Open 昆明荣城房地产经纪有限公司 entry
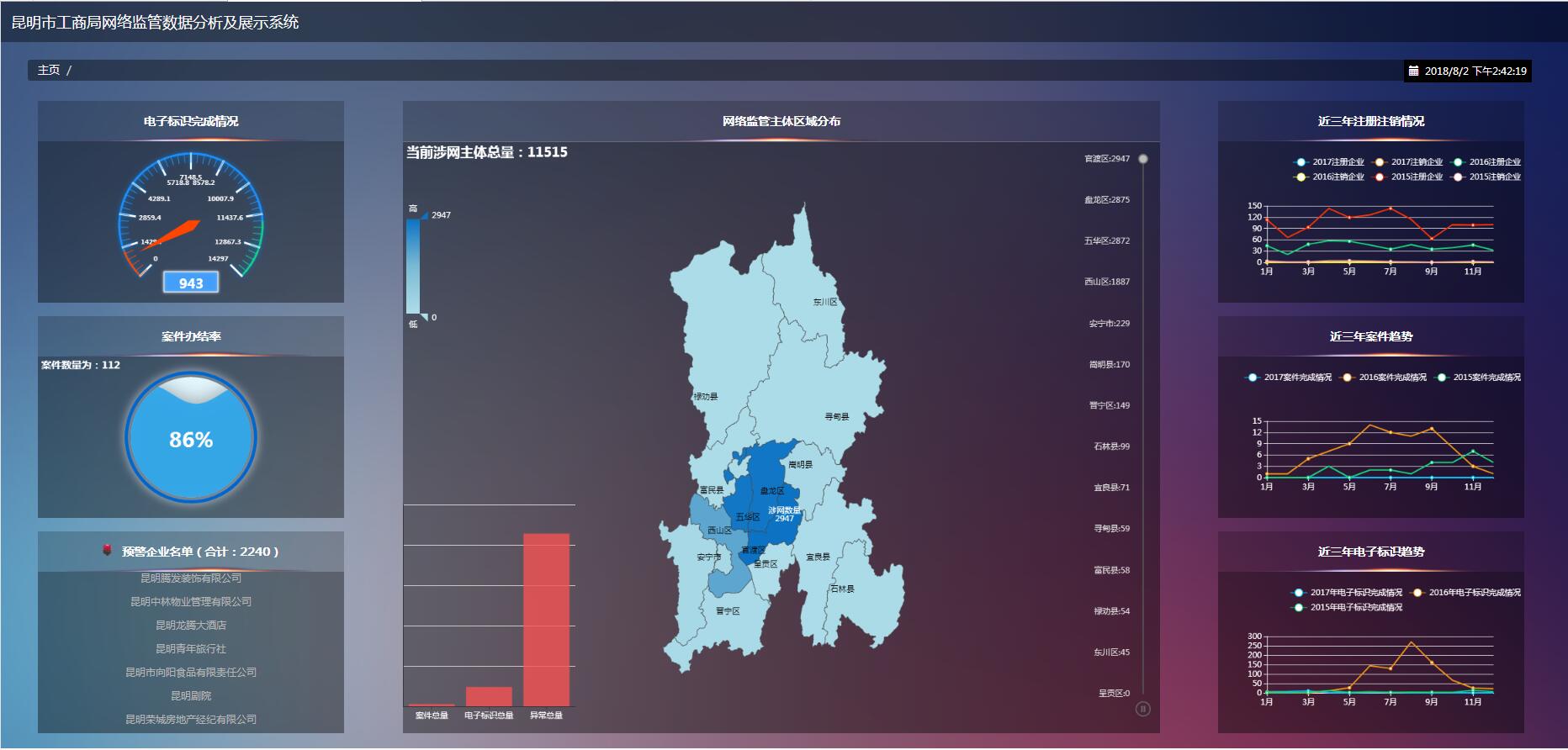Viewport: 1568px width, 750px height. pyautogui.click(x=191, y=720)
